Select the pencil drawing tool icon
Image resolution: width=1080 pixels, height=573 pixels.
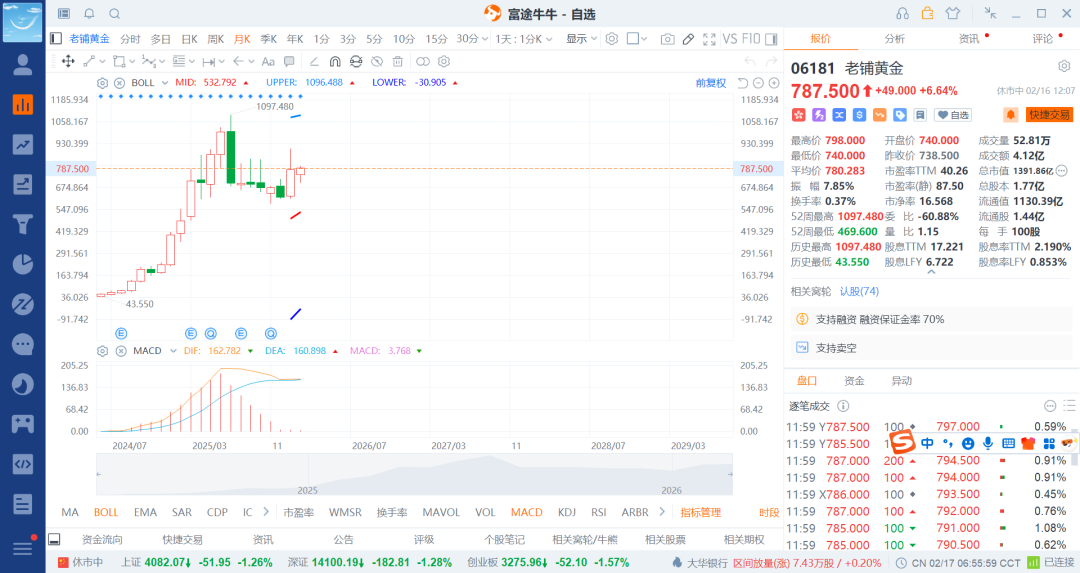[688, 39]
